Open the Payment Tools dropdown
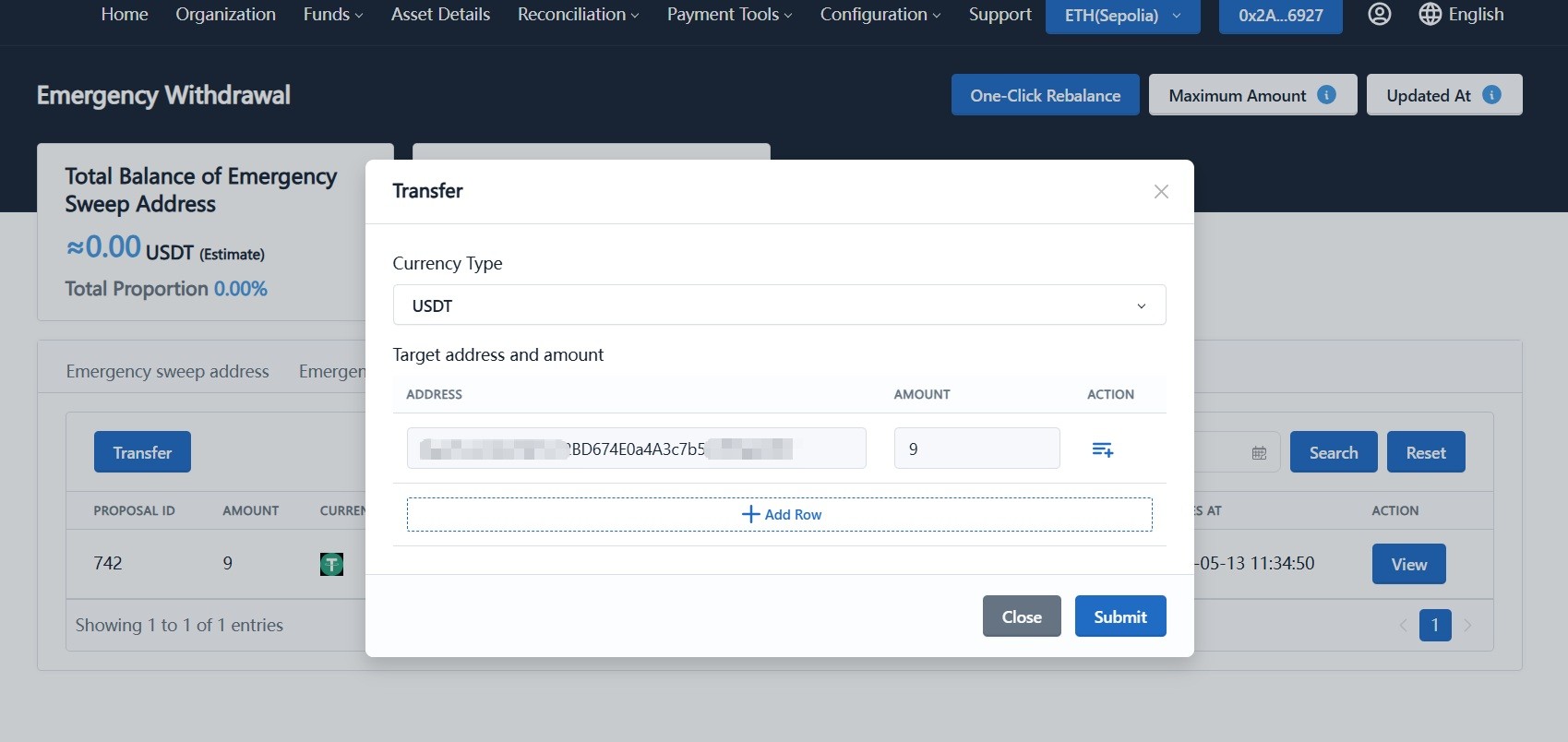 coord(729,15)
